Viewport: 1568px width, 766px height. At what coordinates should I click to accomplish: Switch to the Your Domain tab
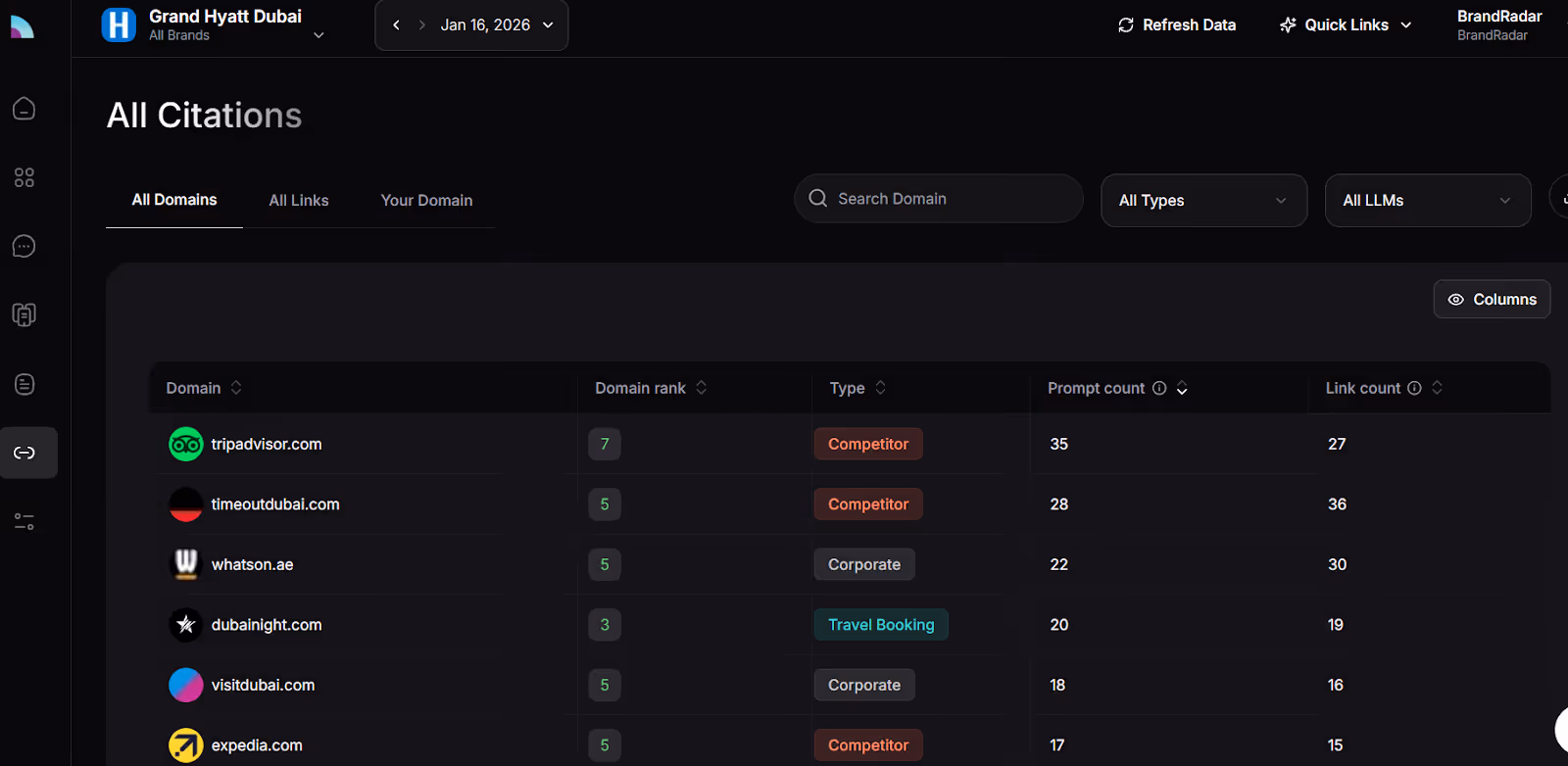click(426, 200)
